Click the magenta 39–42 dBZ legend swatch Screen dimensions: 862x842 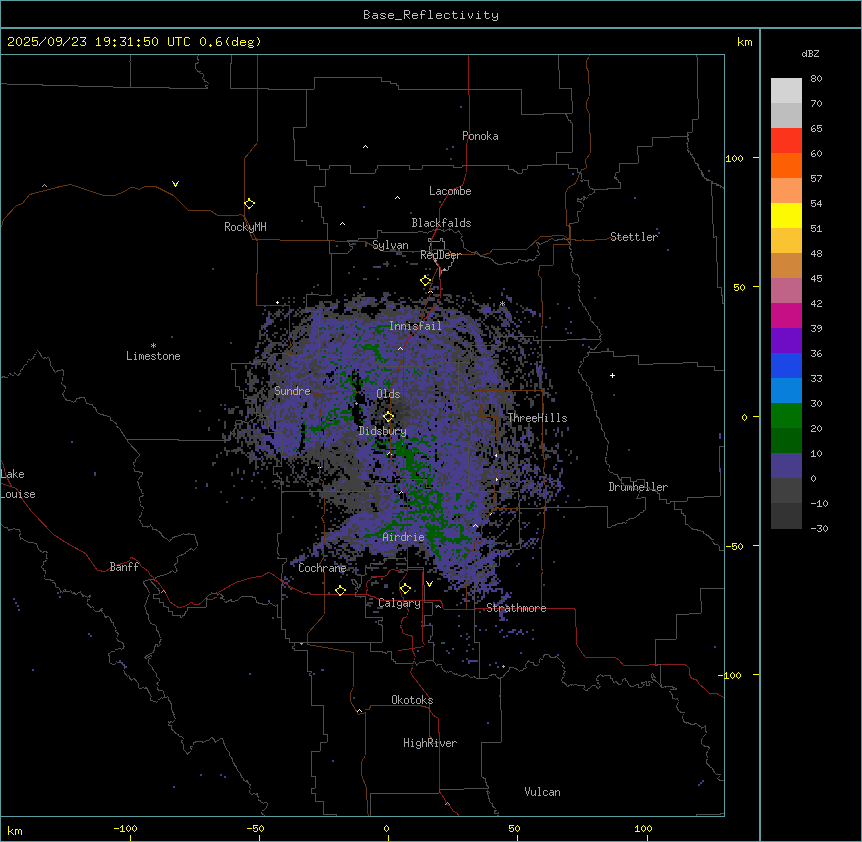[786, 315]
